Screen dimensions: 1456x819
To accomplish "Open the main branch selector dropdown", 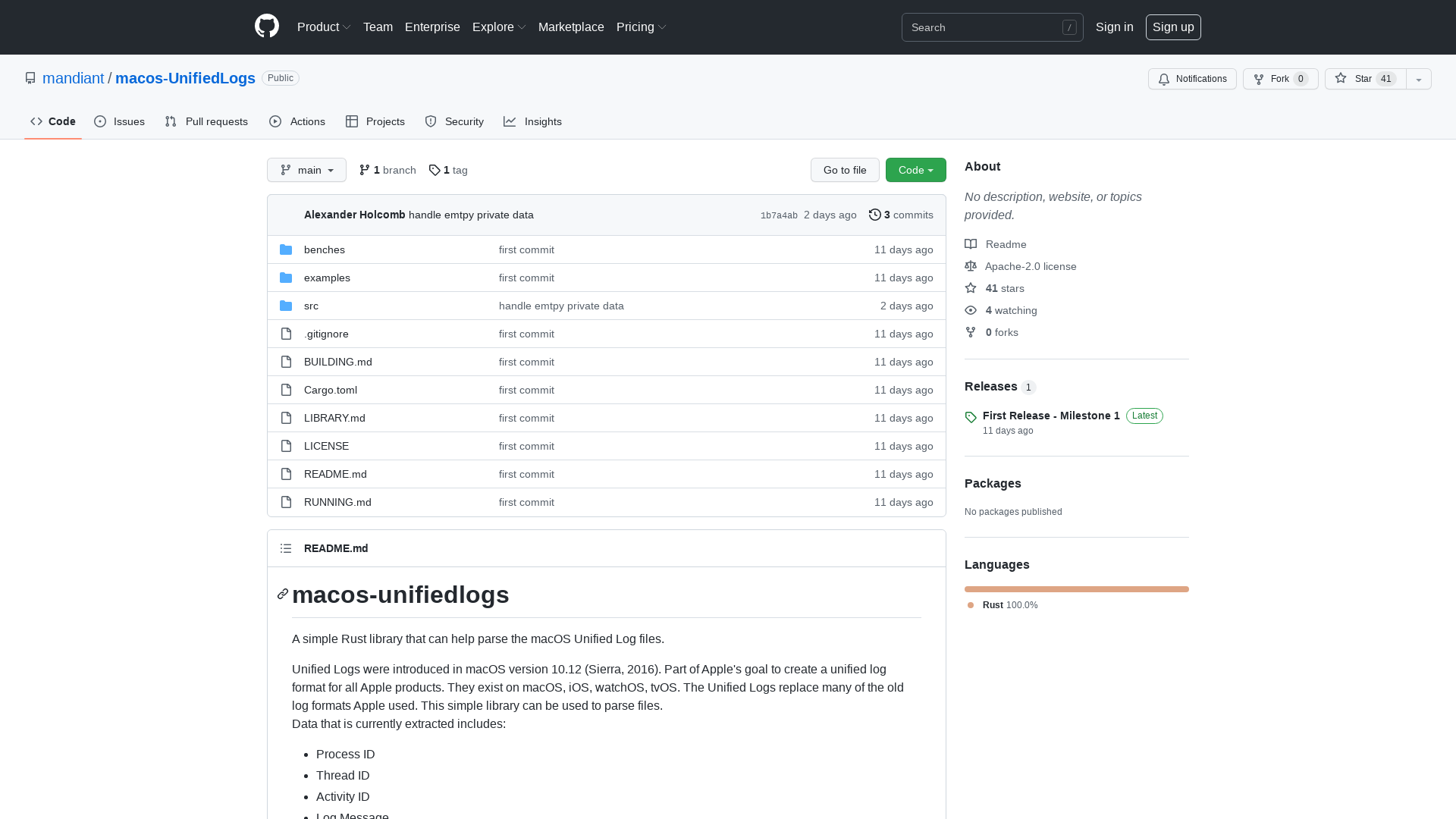I will pos(306,170).
